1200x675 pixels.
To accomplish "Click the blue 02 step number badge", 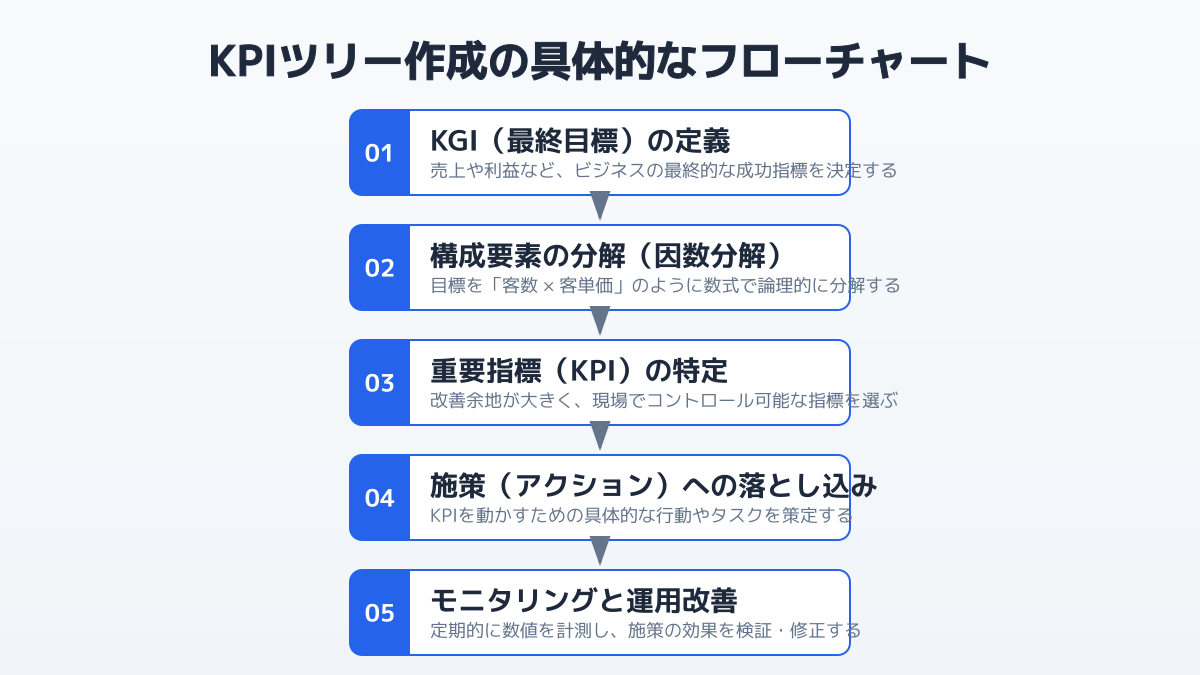I will [379, 268].
